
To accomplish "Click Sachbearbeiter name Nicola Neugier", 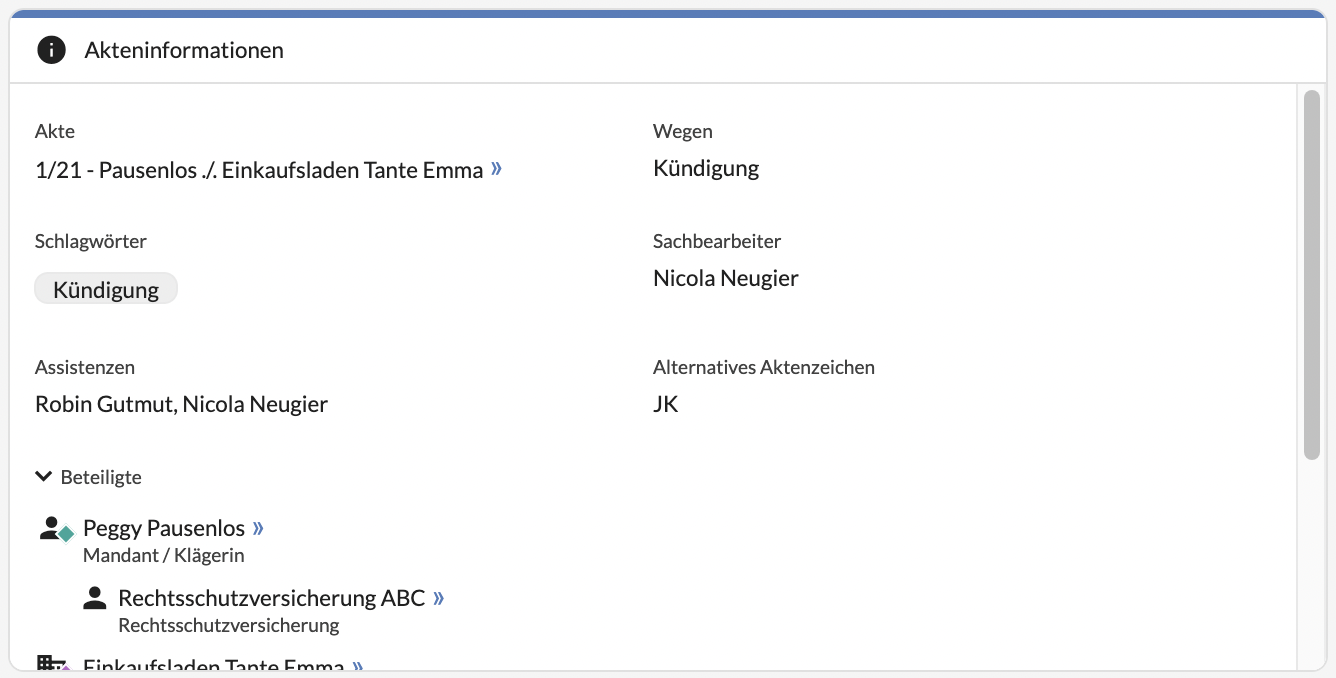I will pos(725,278).
